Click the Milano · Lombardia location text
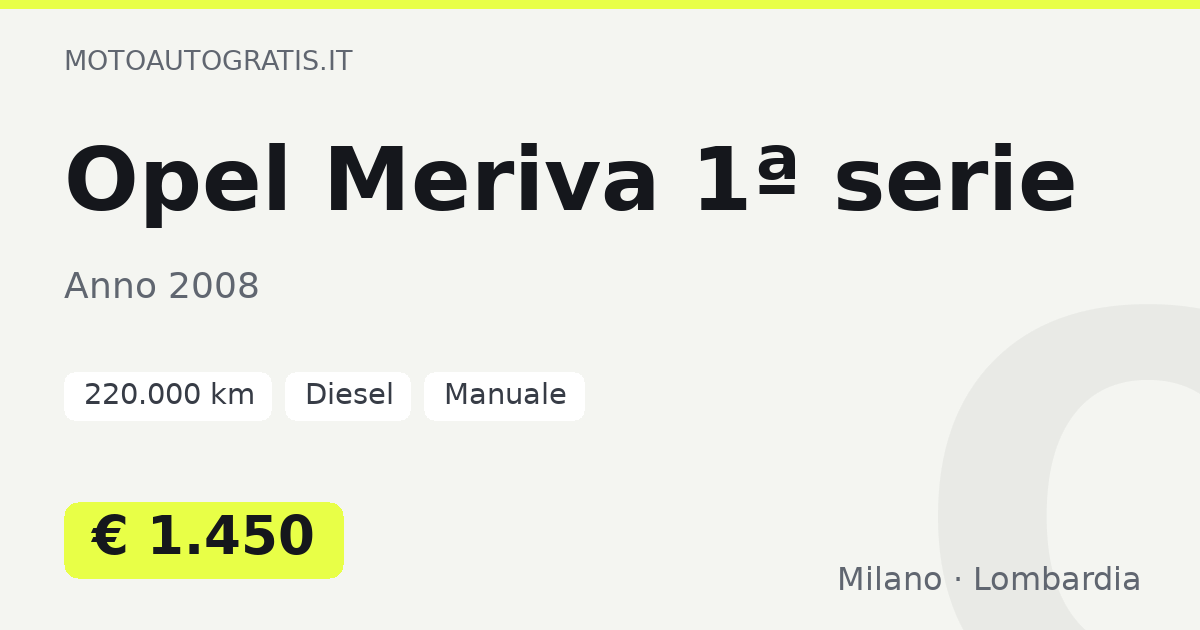 tap(989, 580)
